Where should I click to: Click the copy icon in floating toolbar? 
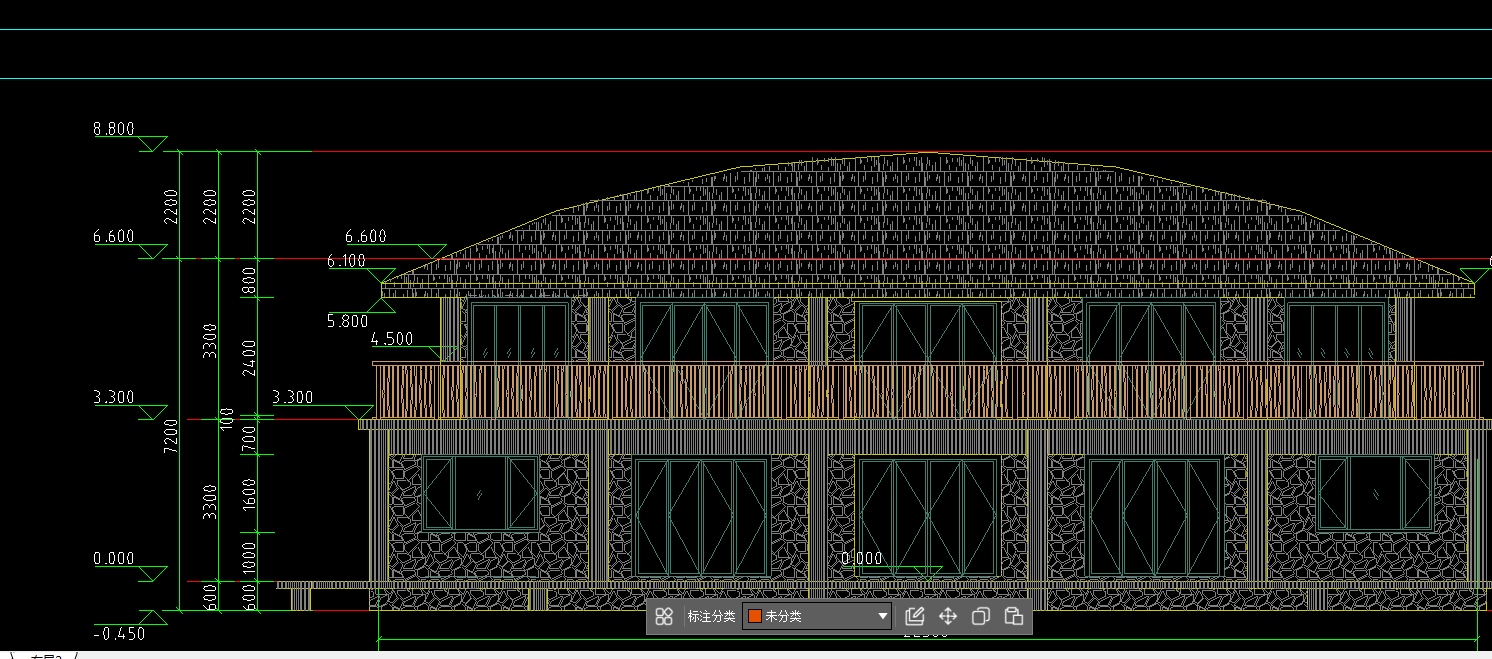[x=980, y=616]
